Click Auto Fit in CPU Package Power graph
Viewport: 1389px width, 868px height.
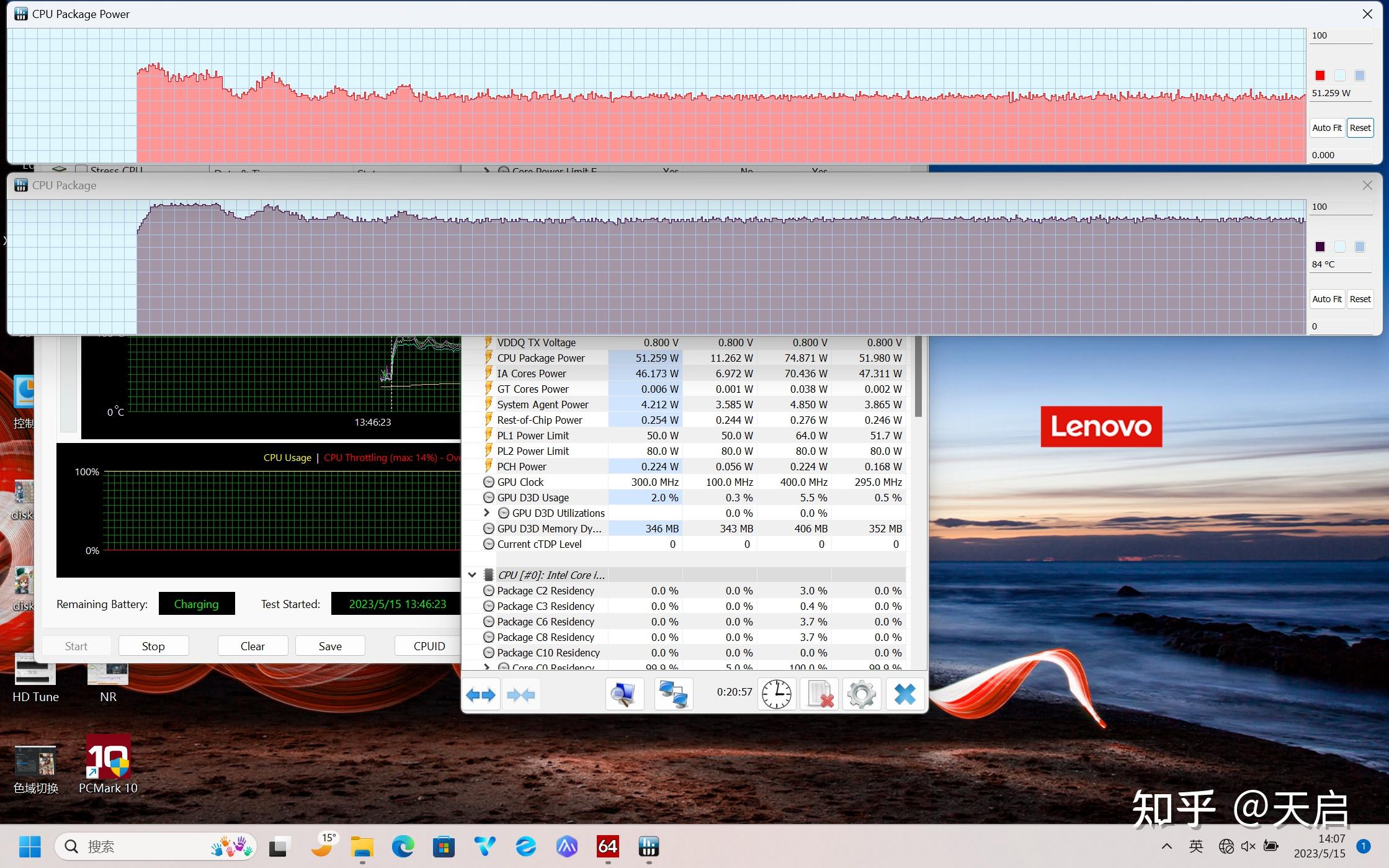1326,128
